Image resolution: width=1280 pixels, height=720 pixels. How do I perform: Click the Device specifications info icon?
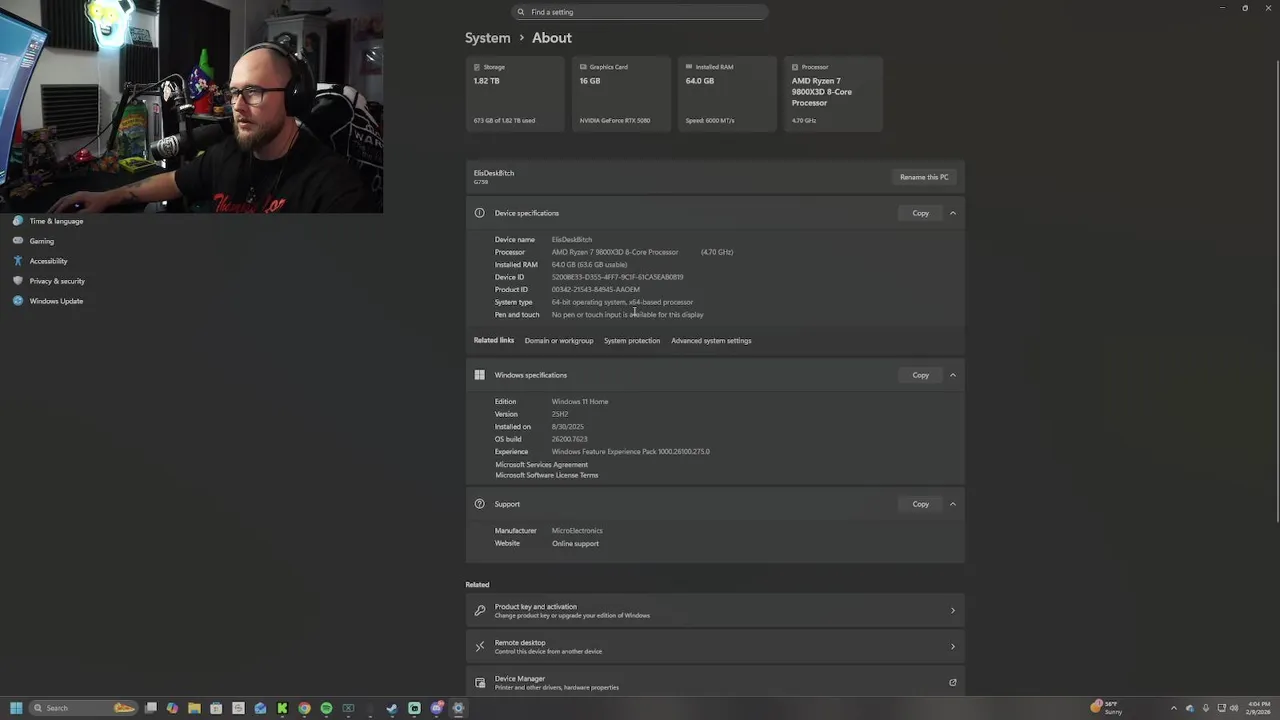click(479, 213)
